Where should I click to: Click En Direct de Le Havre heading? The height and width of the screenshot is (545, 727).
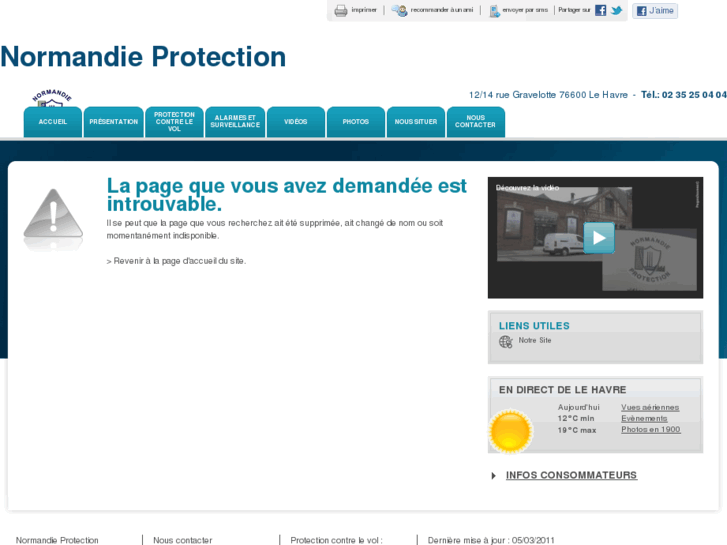click(562, 390)
